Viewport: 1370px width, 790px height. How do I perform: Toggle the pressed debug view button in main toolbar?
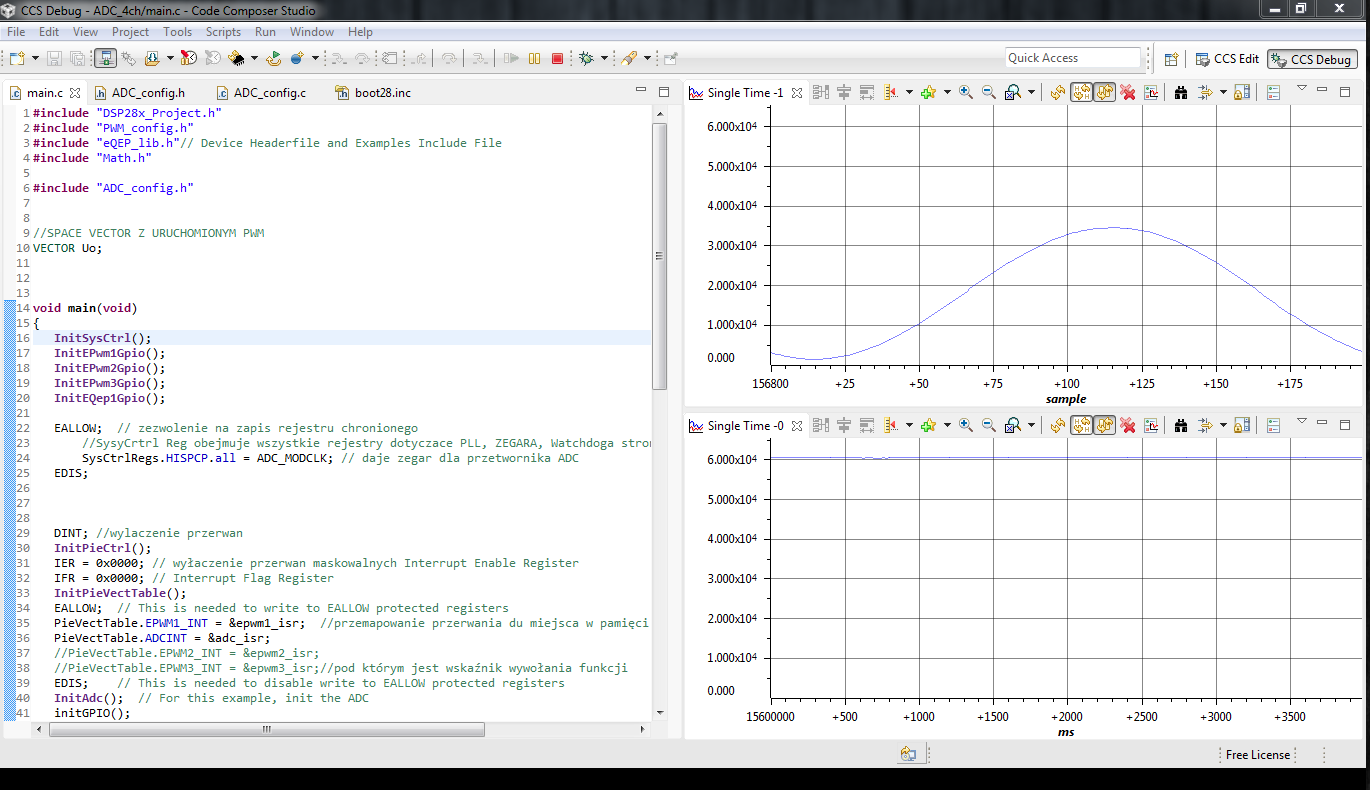tap(106, 59)
